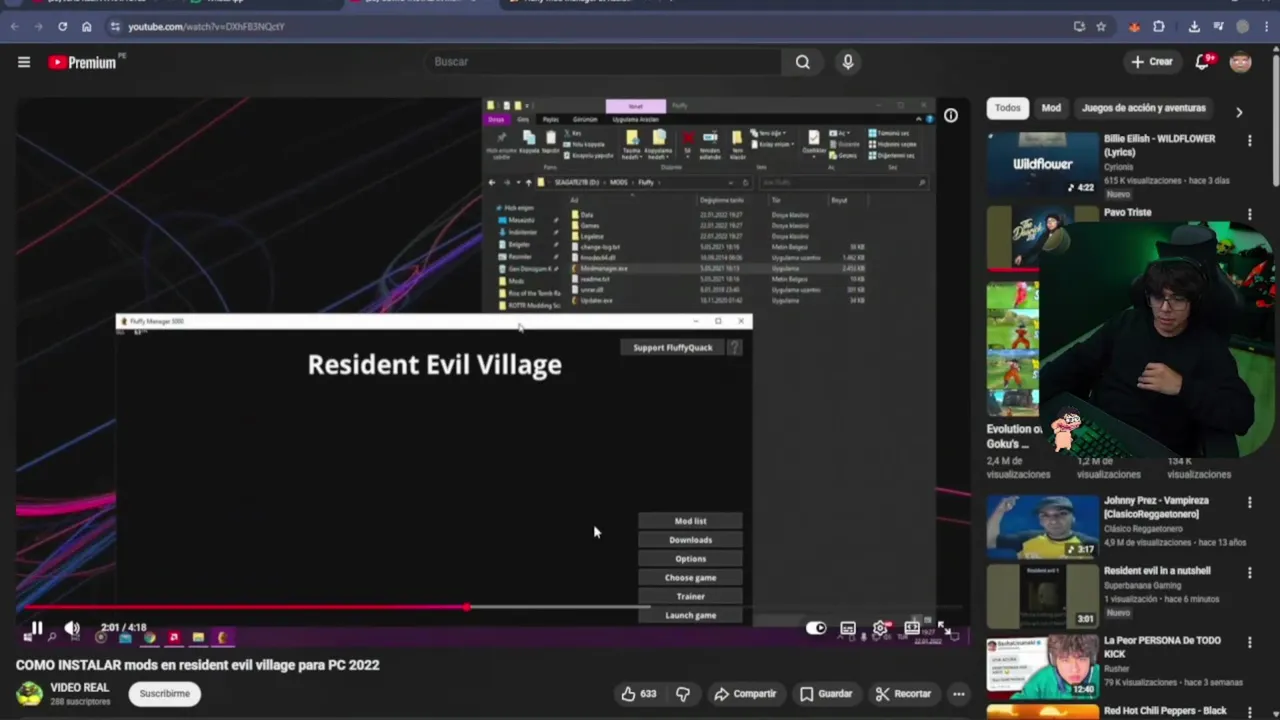Image resolution: width=1280 pixels, height=720 pixels.
Task: Click Mod list in Fluffy Manager
Action: (690, 521)
